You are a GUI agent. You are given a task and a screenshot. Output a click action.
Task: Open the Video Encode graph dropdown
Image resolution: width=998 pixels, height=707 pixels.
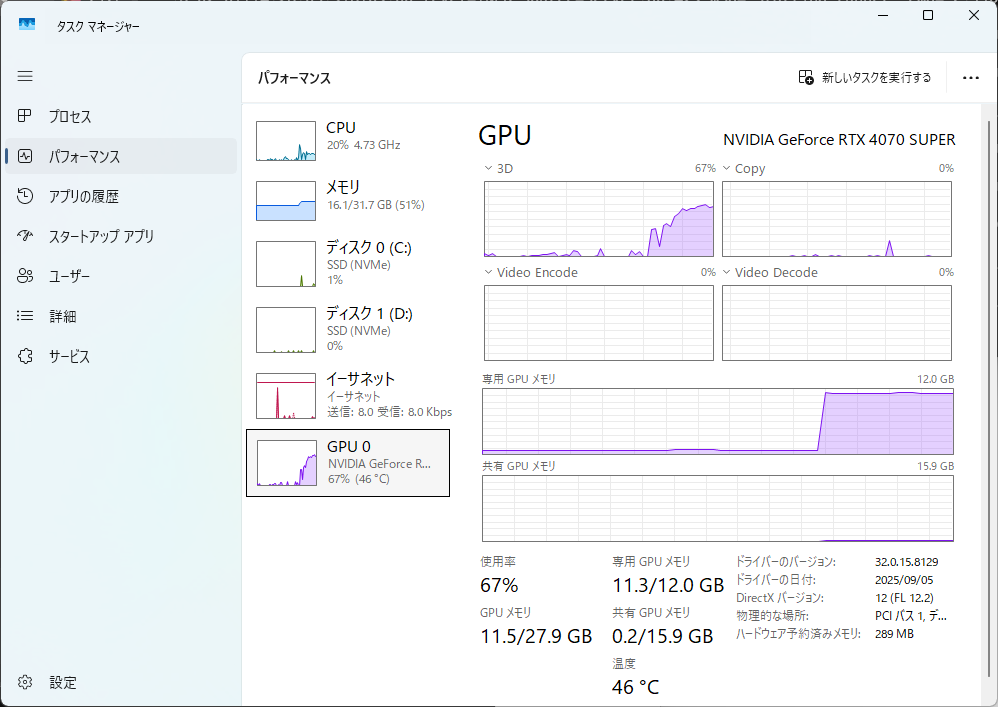pos(489,273)
